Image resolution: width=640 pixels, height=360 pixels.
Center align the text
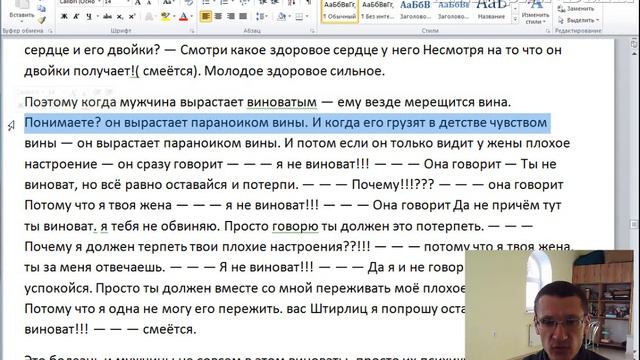218,17
